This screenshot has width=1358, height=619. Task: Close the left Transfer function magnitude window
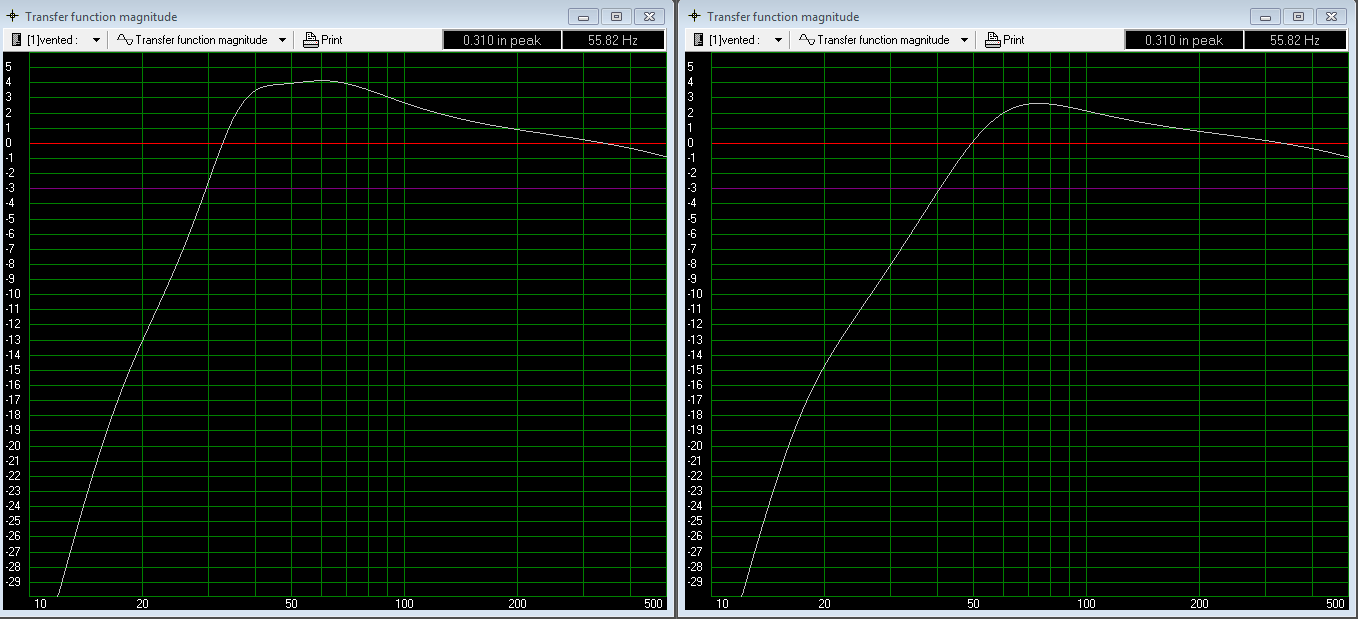pos(649,16)
